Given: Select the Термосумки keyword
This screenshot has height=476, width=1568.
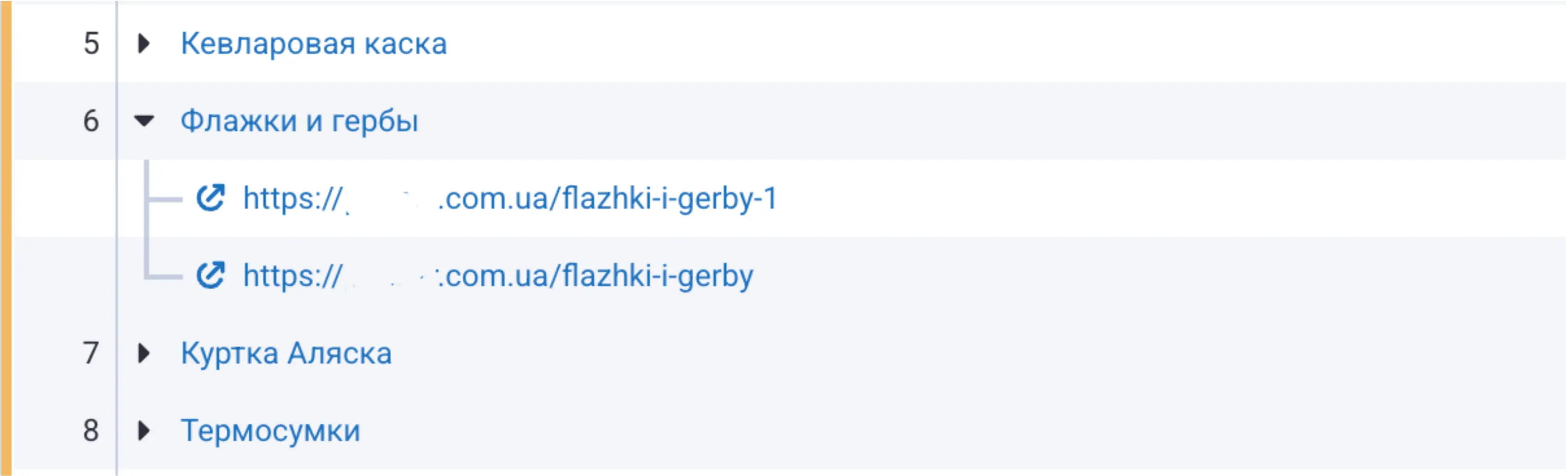Looking at the screenshot, I should 270,431.
